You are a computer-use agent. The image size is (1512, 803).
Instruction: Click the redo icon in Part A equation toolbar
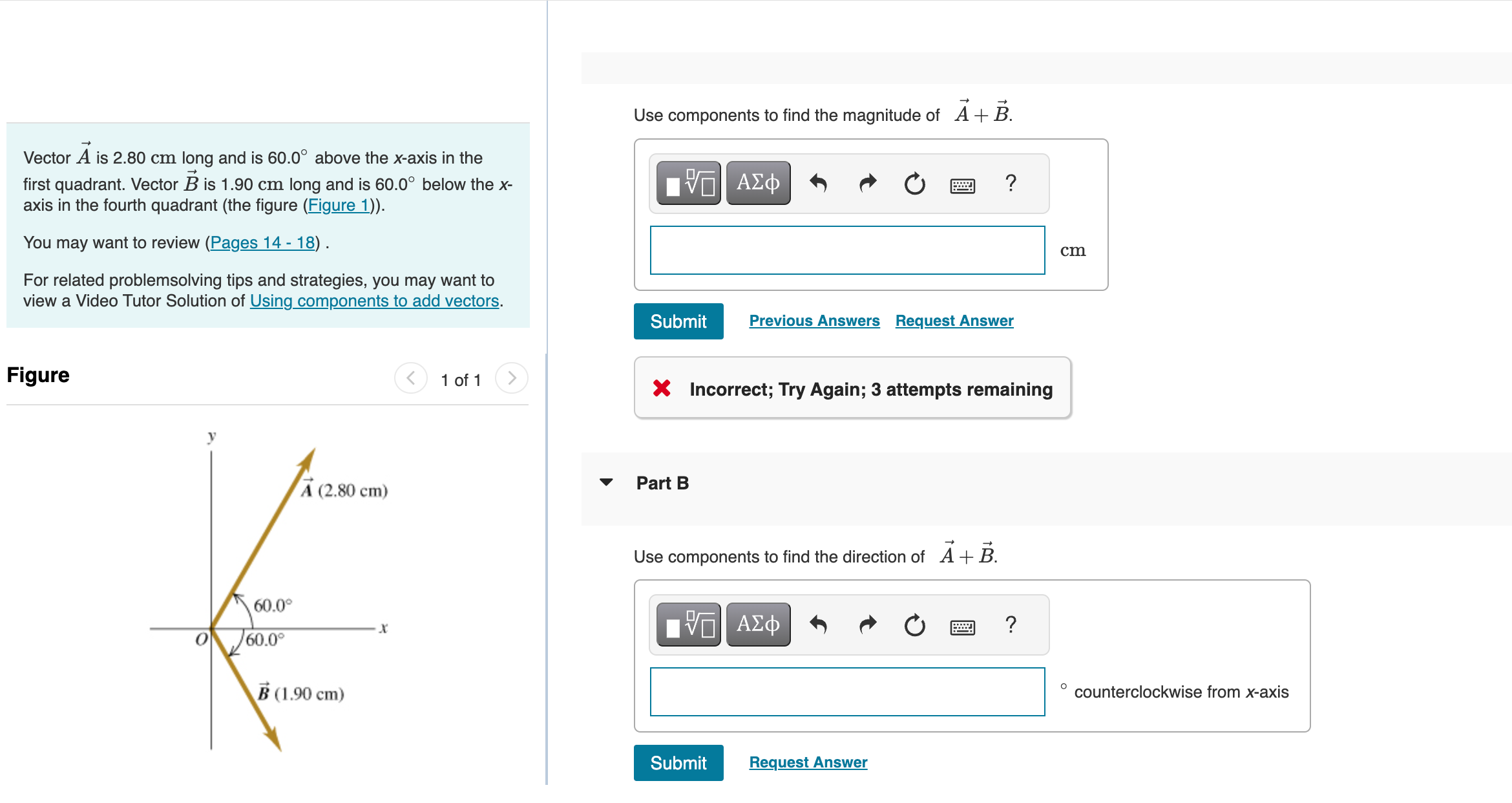pos(866,183)
